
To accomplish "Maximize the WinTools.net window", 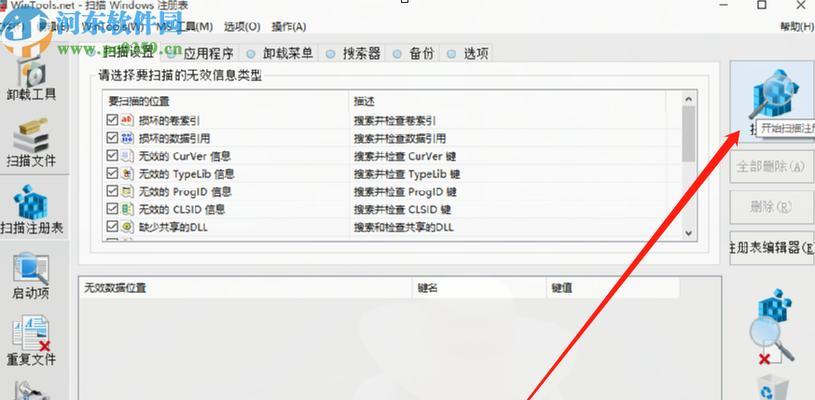I will pyautogui.click(x=761, y=5).
